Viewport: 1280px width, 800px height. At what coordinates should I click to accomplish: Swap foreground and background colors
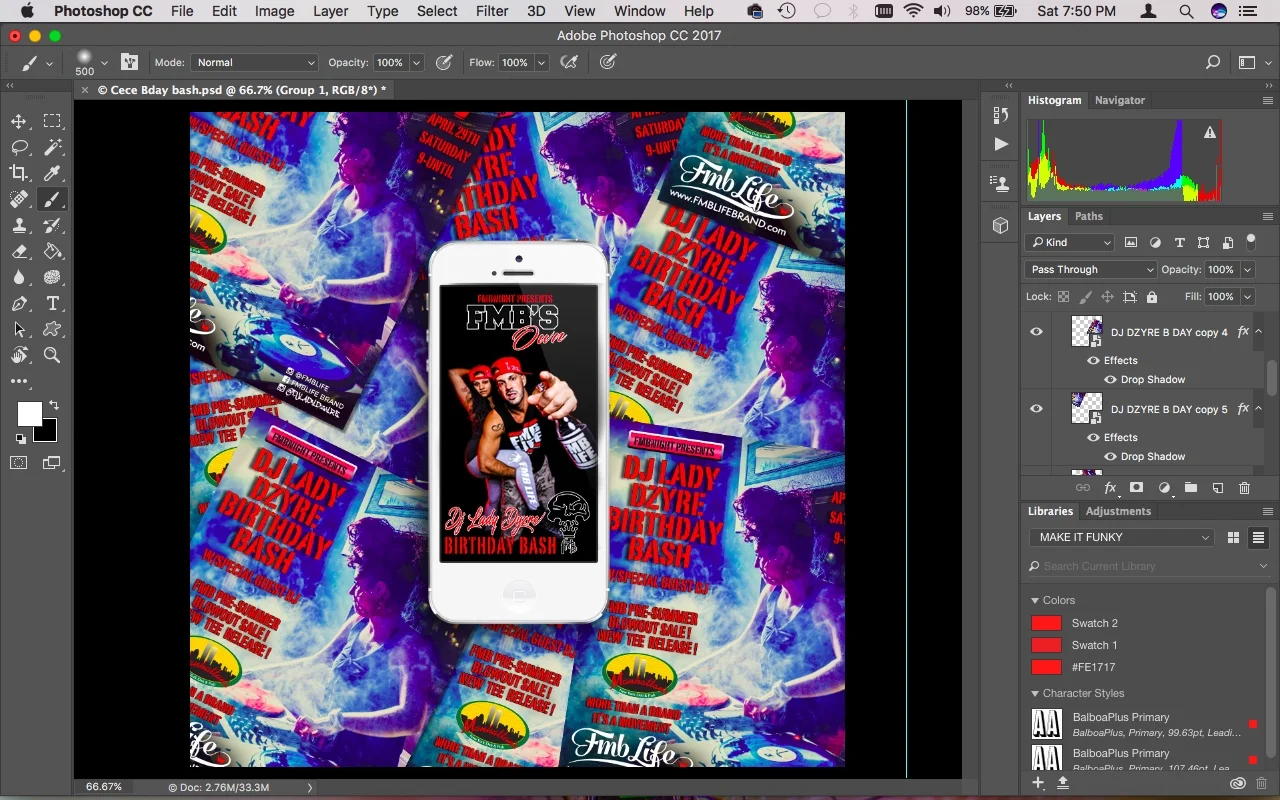click(53, 406)
